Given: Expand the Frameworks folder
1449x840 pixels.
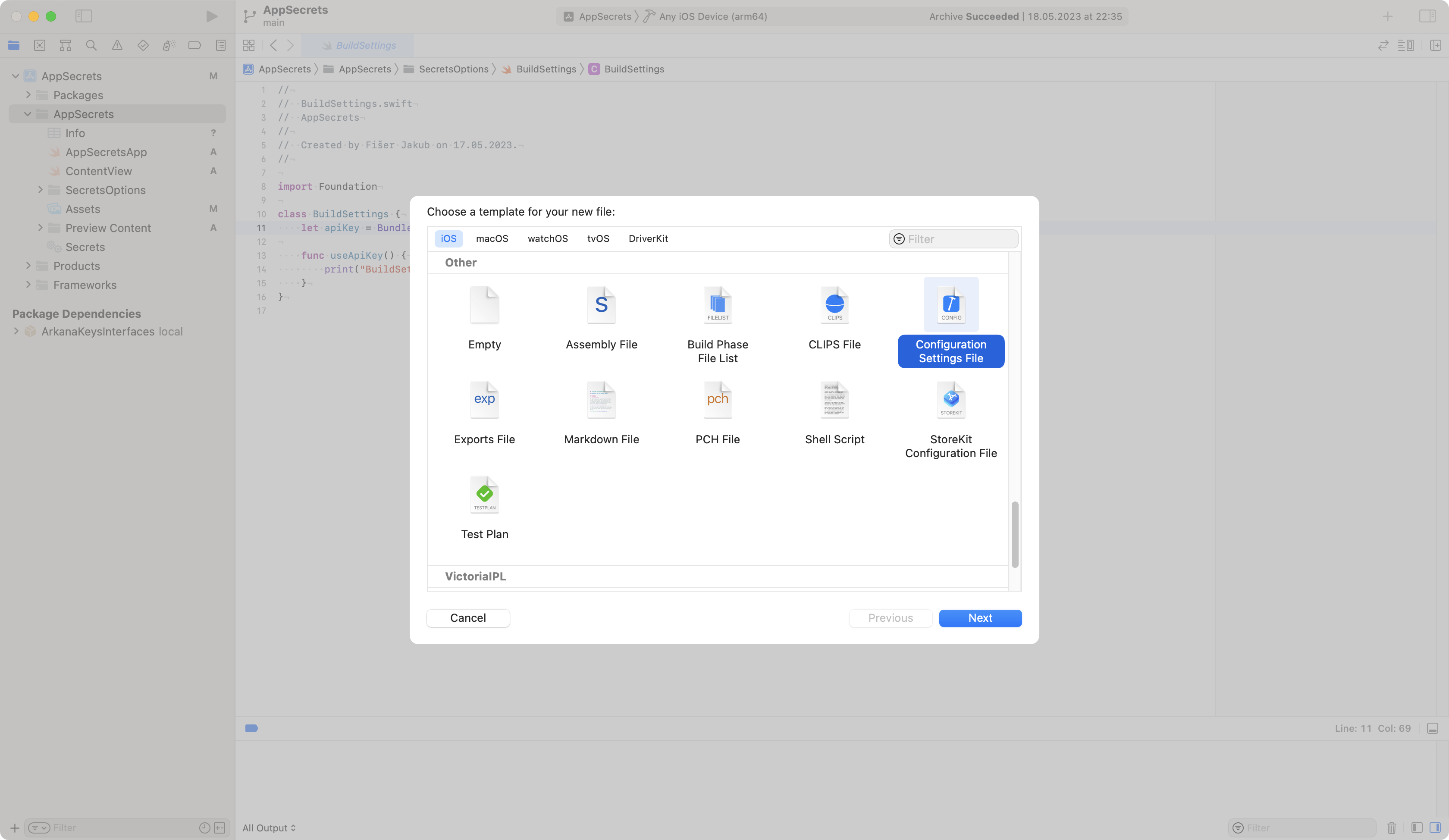Looking at the screenshot, I should (28, 285).
